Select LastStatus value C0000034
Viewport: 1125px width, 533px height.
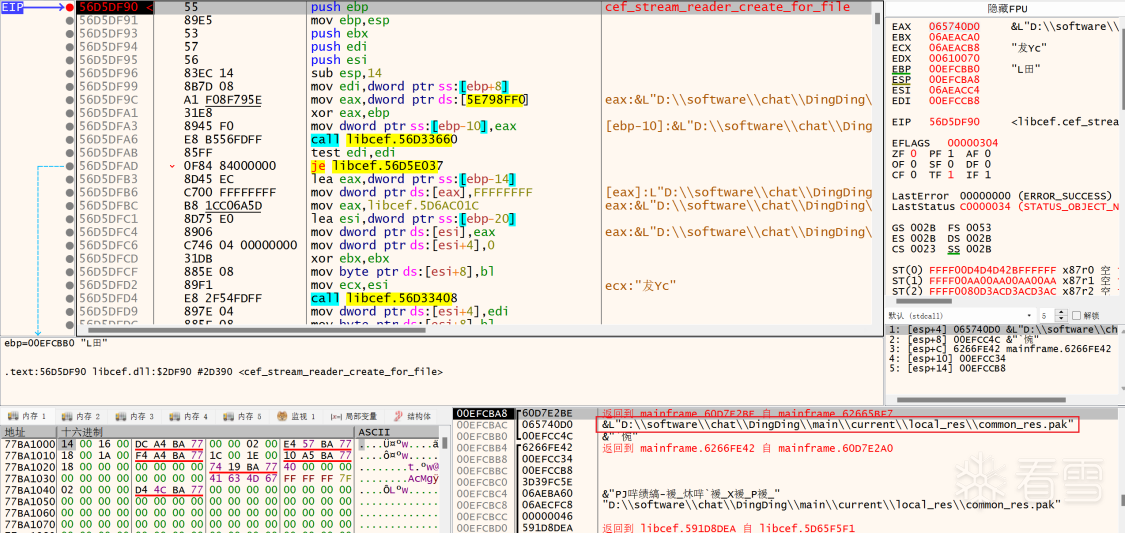pos(984,207)
